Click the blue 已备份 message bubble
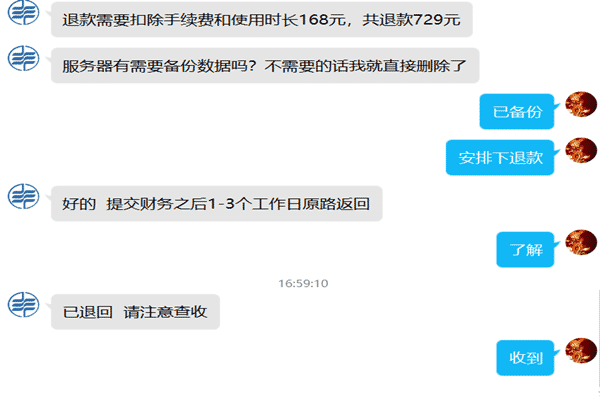Screen dimensions: 600x400 517,111
